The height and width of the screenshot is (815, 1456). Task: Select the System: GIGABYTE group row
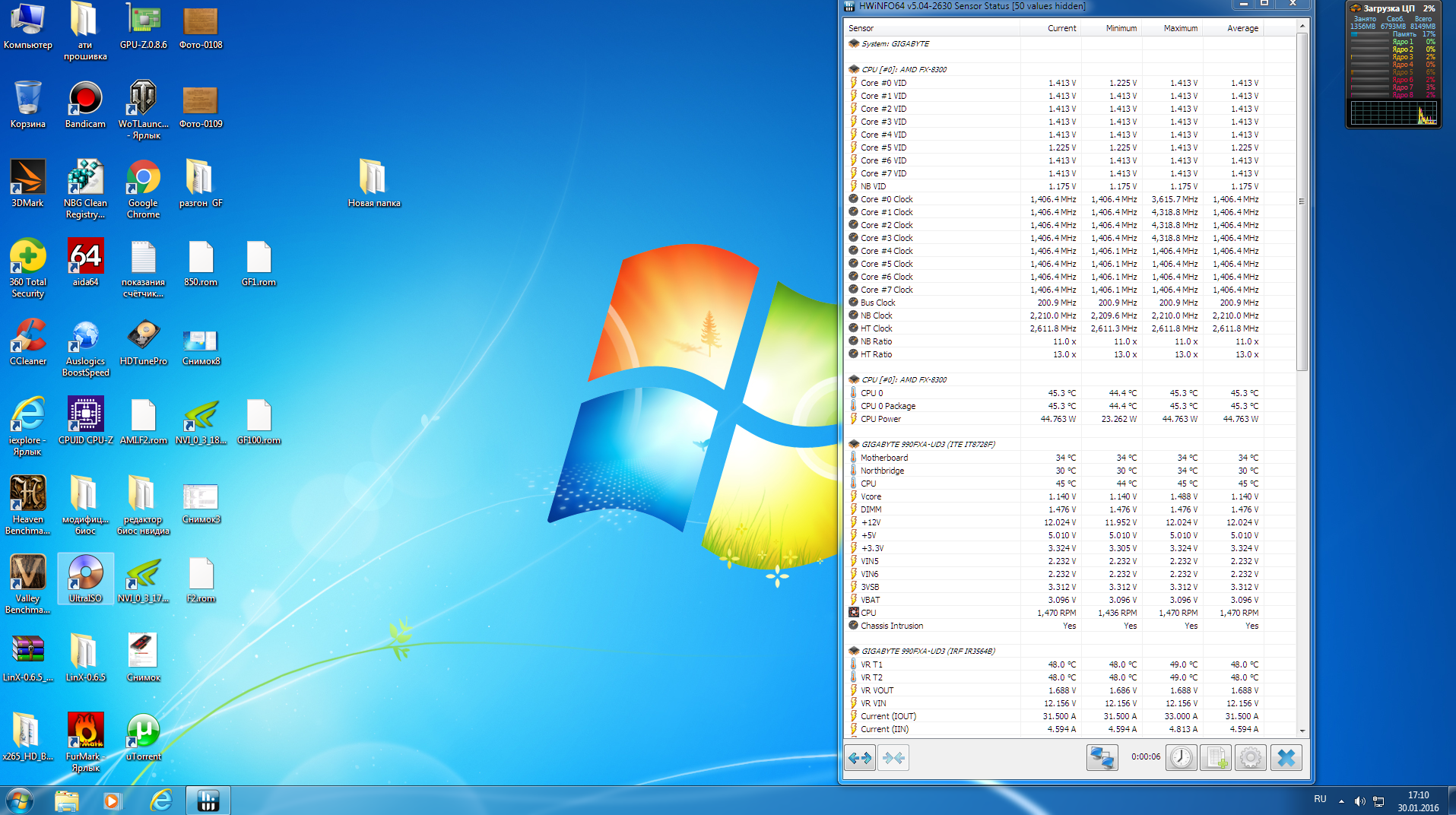coord(1070,44)
